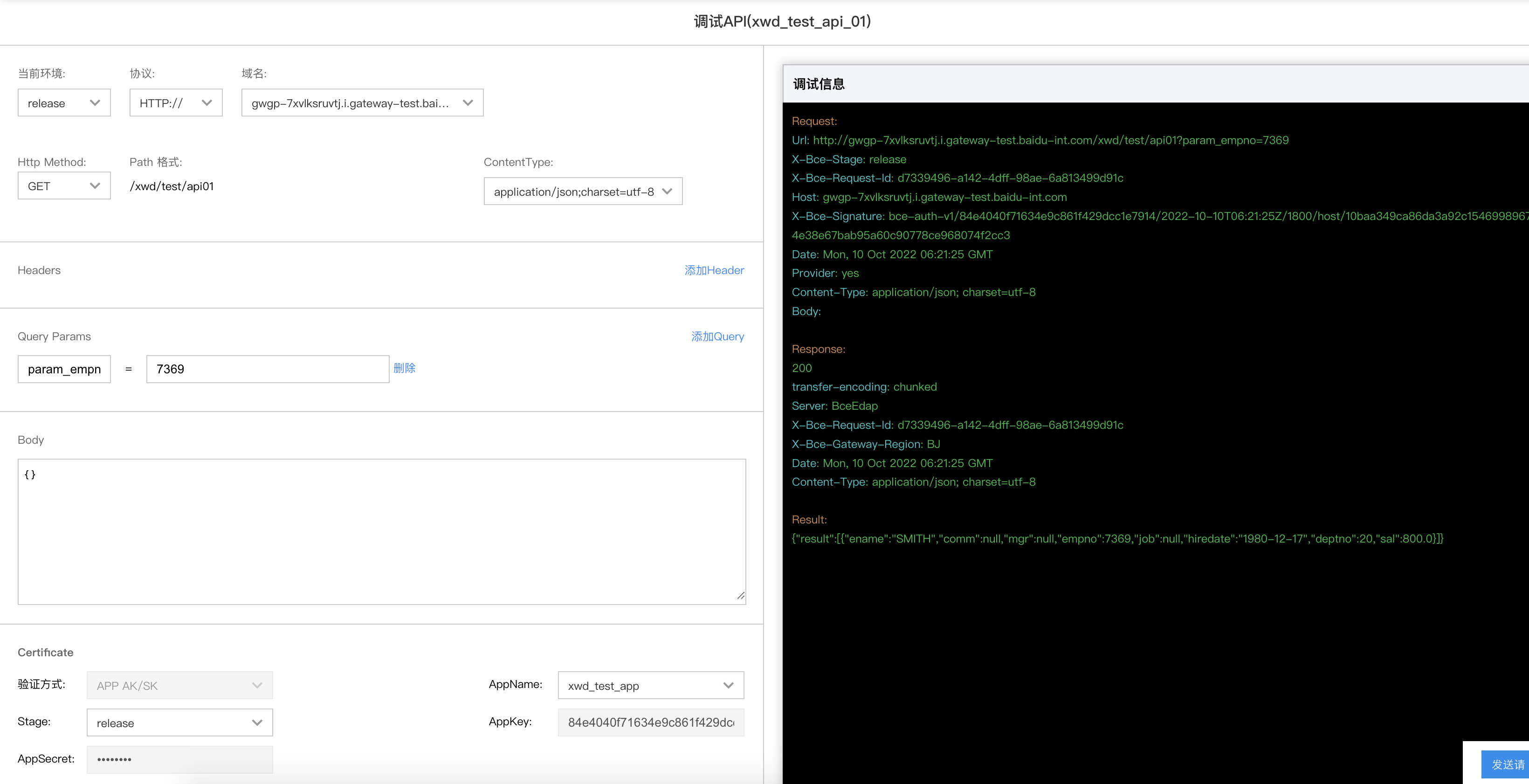Click the 添加Query link
This screenshot has height=784, width=1529.
[717, 337]
